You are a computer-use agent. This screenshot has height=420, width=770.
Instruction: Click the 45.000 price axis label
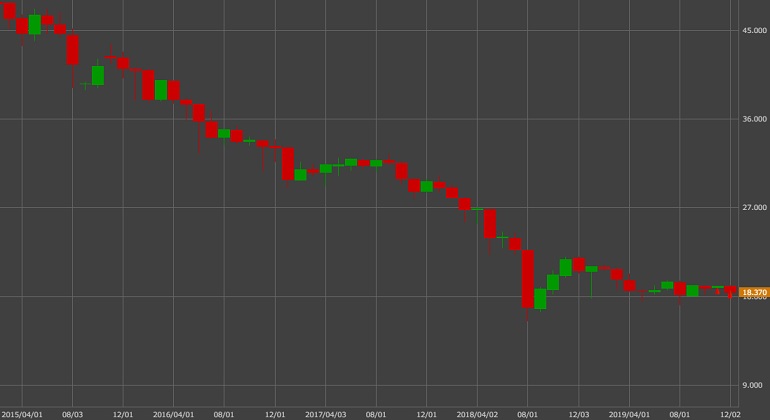[754, 30]
